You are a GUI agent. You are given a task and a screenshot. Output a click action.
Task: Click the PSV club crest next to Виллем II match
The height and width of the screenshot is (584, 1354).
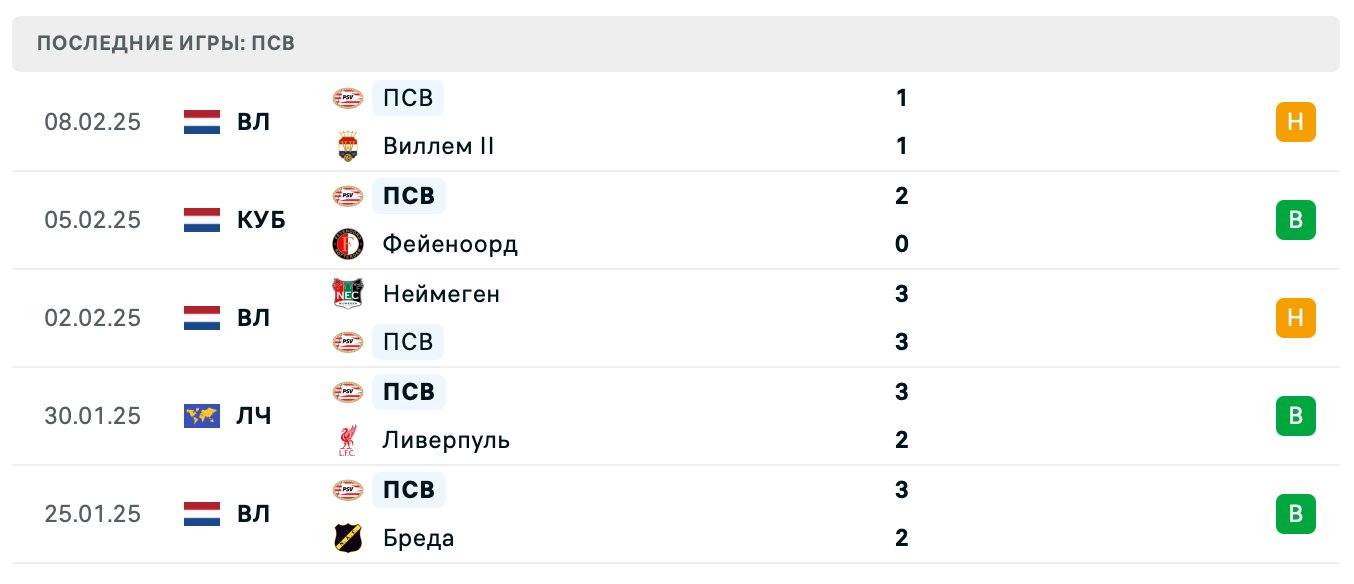pos(347,98)
